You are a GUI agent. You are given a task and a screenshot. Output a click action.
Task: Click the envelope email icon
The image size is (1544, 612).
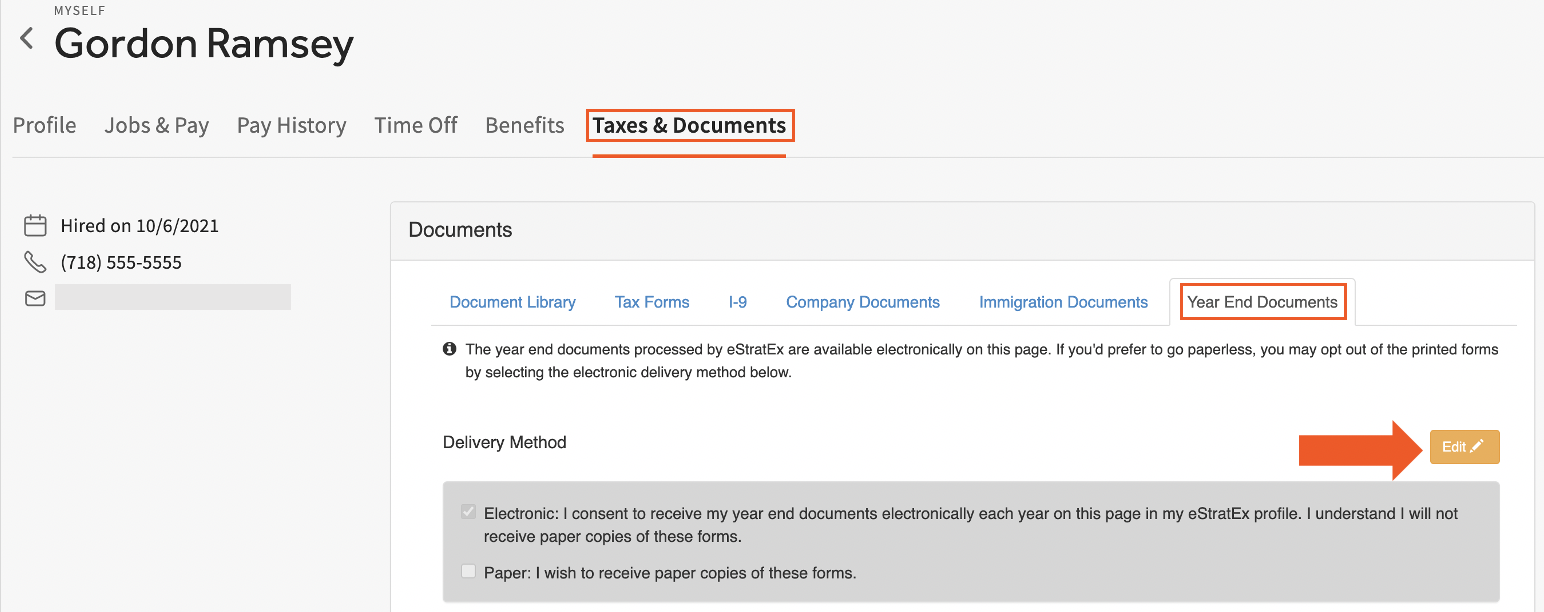(35, 298)
